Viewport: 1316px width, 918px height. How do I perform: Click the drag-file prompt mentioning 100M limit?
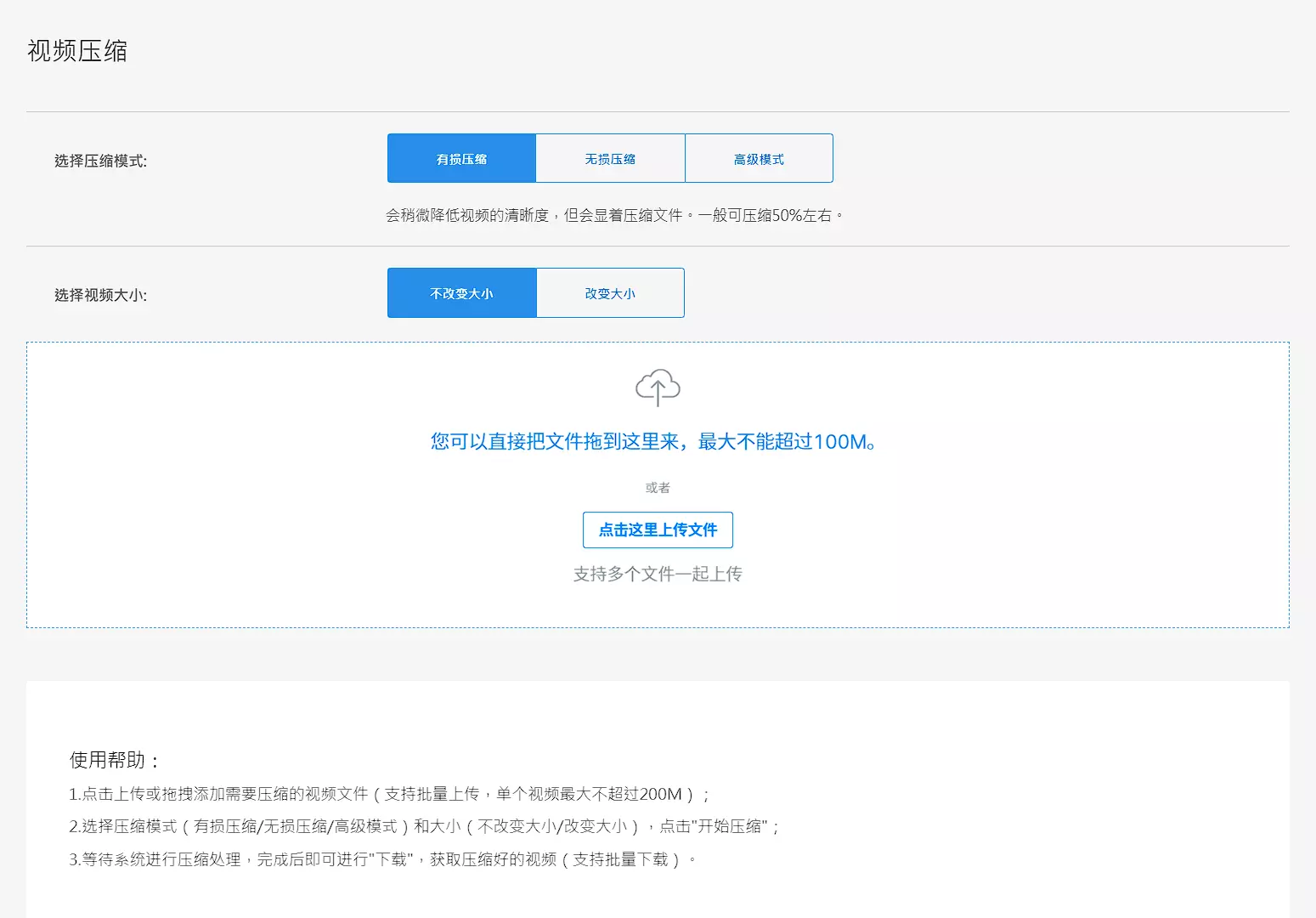coord(652,442)
